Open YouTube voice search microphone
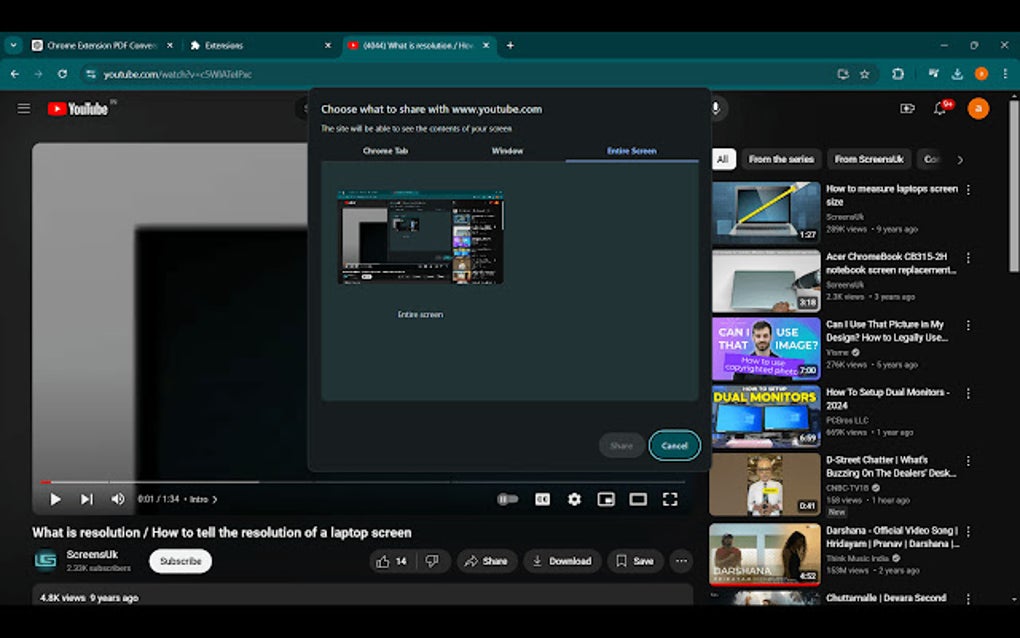The image size is (1020, 638). point(716,108)
